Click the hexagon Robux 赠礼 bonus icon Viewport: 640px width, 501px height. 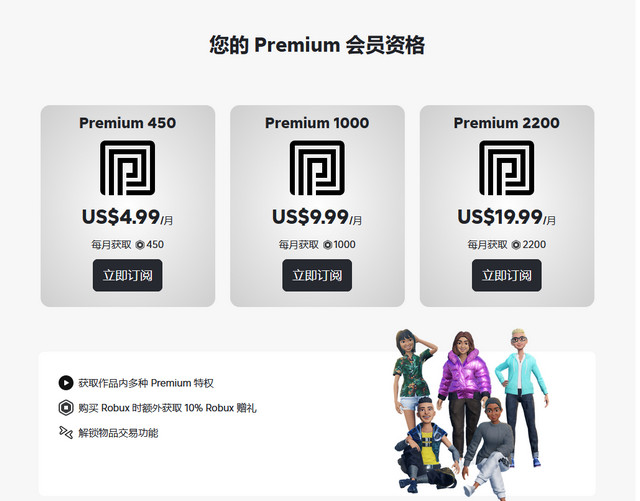pyautogui.click(x=66, y=407)
